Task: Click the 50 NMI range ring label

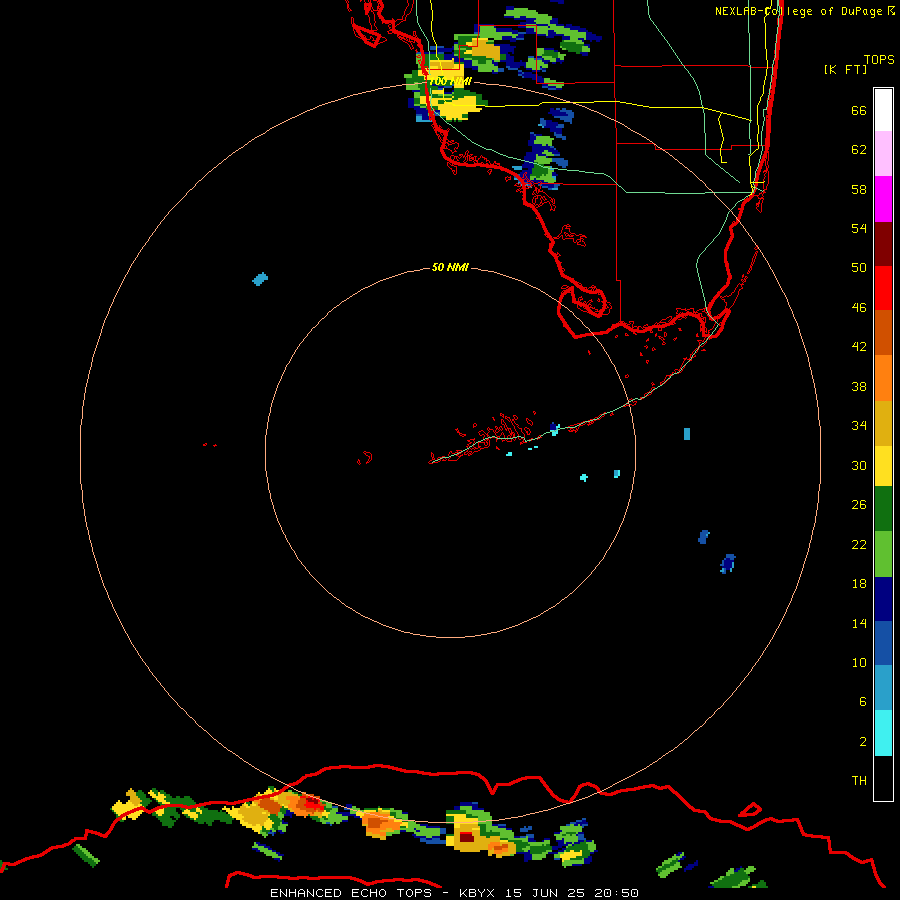Action: tap(450, 267)
